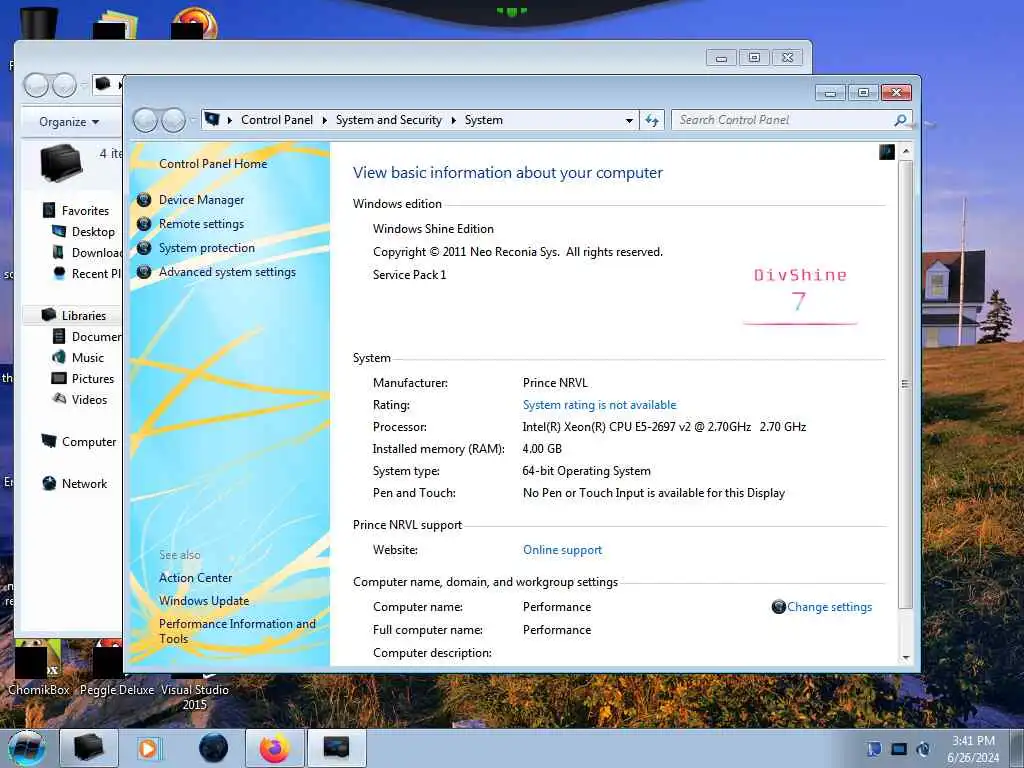The height and width of the screenshot is (768, 1024).
Task: Open Online support website link
Action: pos(562,550)
